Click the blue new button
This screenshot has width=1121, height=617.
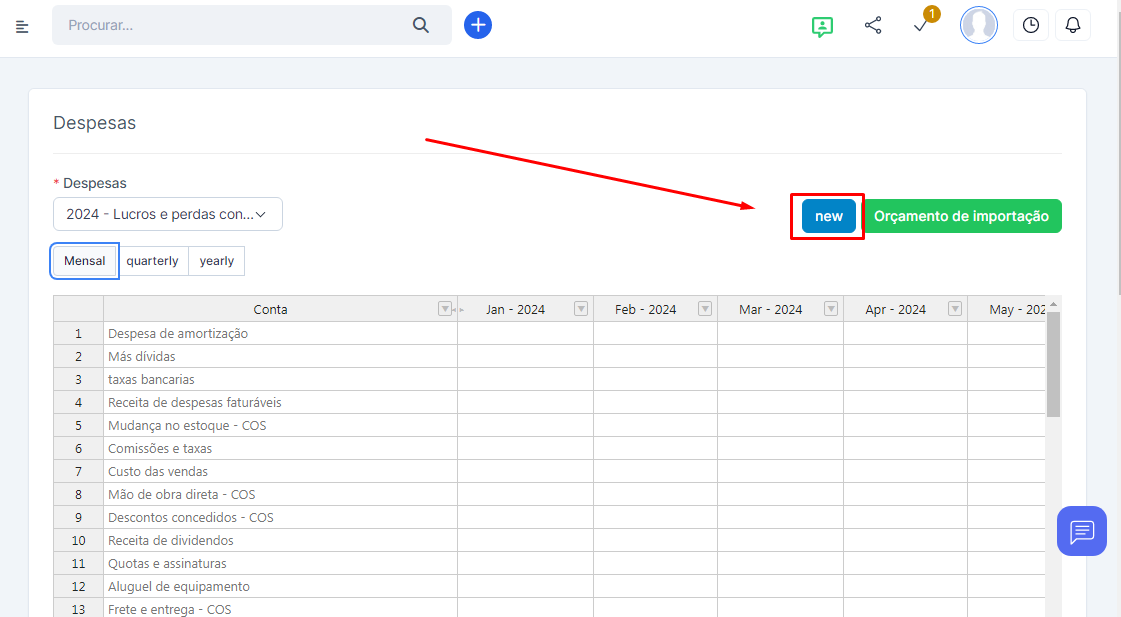click(829, 216)
